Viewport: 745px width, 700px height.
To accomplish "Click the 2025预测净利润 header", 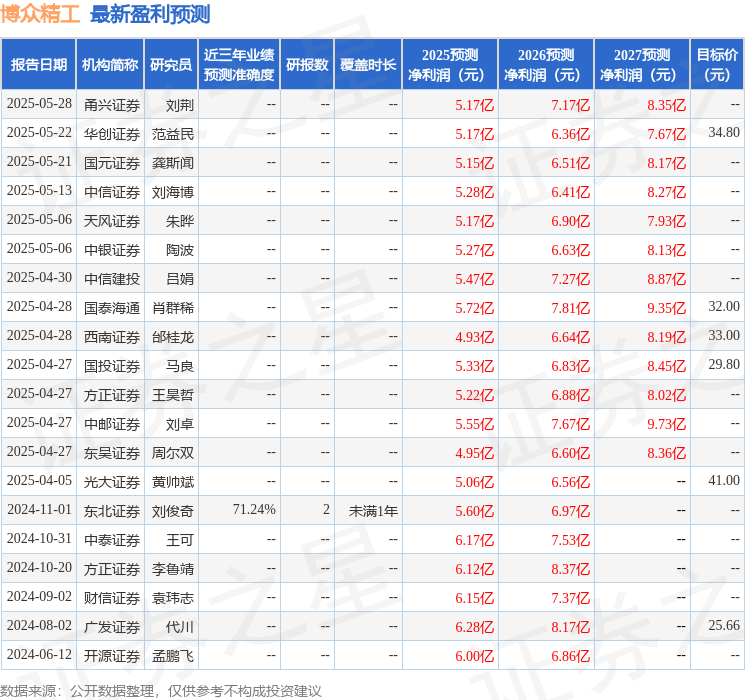I will click(450, 65).
